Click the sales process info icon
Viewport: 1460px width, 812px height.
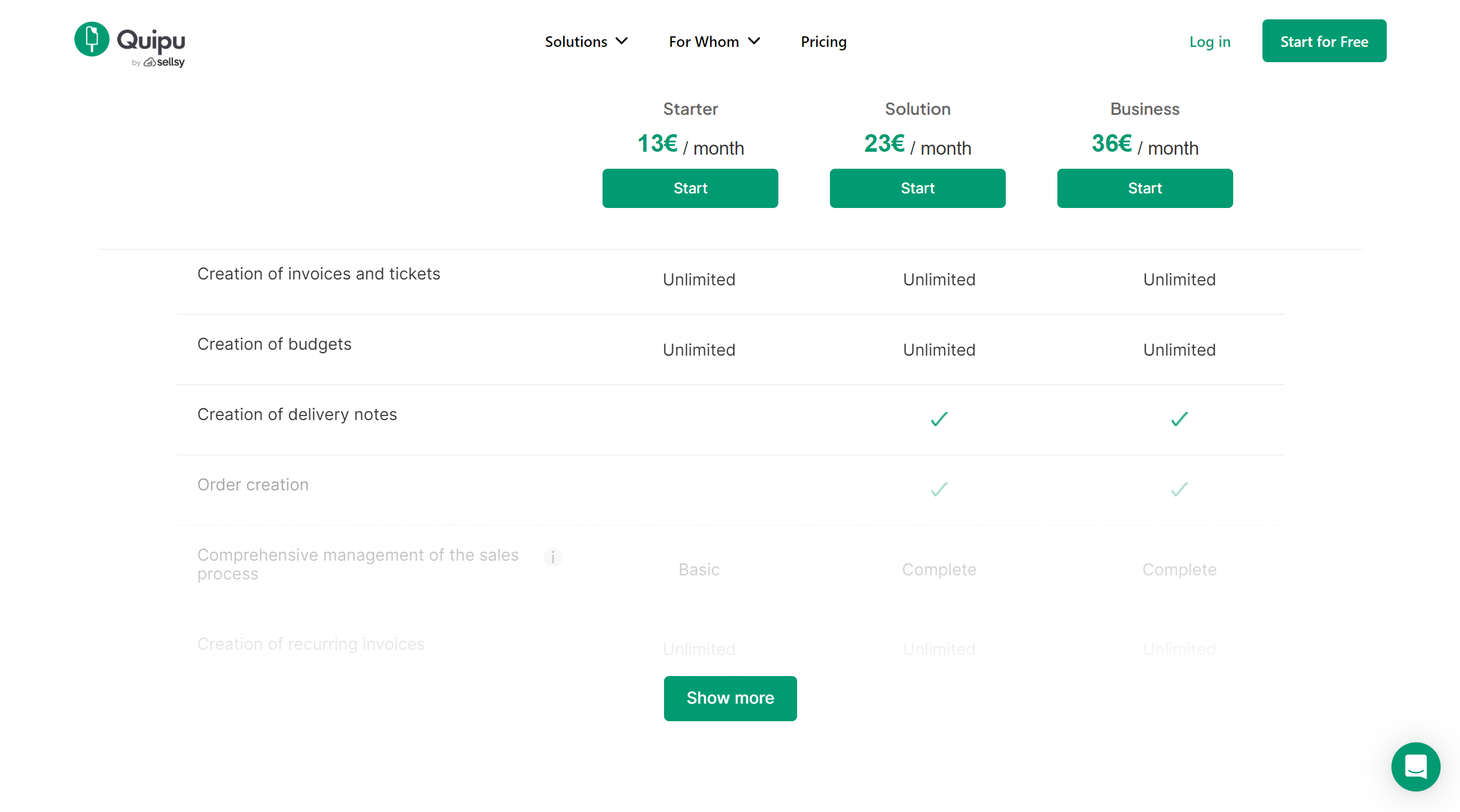click(552, 557)
